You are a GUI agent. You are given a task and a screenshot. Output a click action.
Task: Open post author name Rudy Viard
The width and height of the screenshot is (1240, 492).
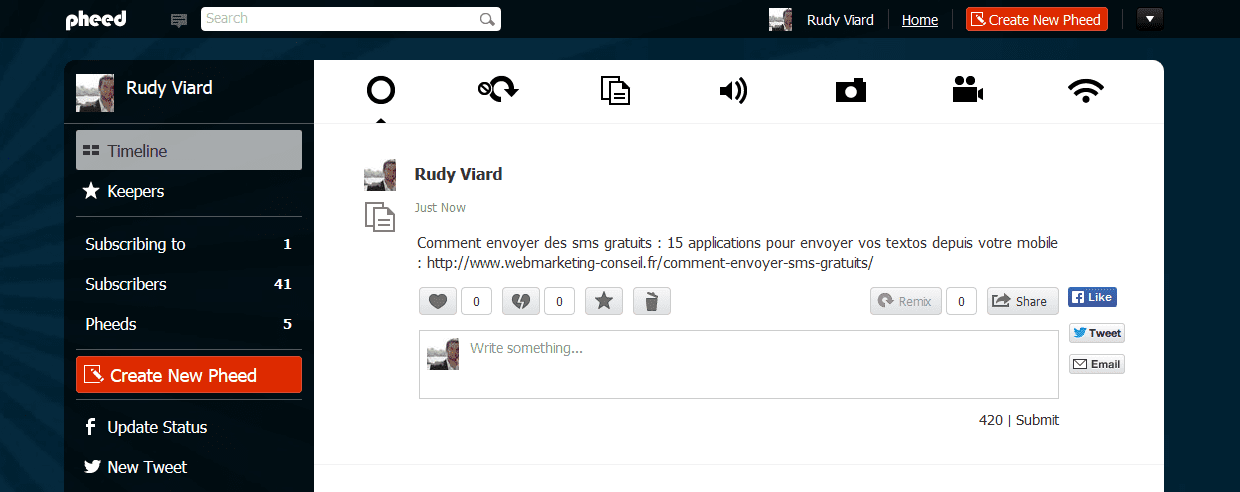pyautogui.click(x=458, y=174)
